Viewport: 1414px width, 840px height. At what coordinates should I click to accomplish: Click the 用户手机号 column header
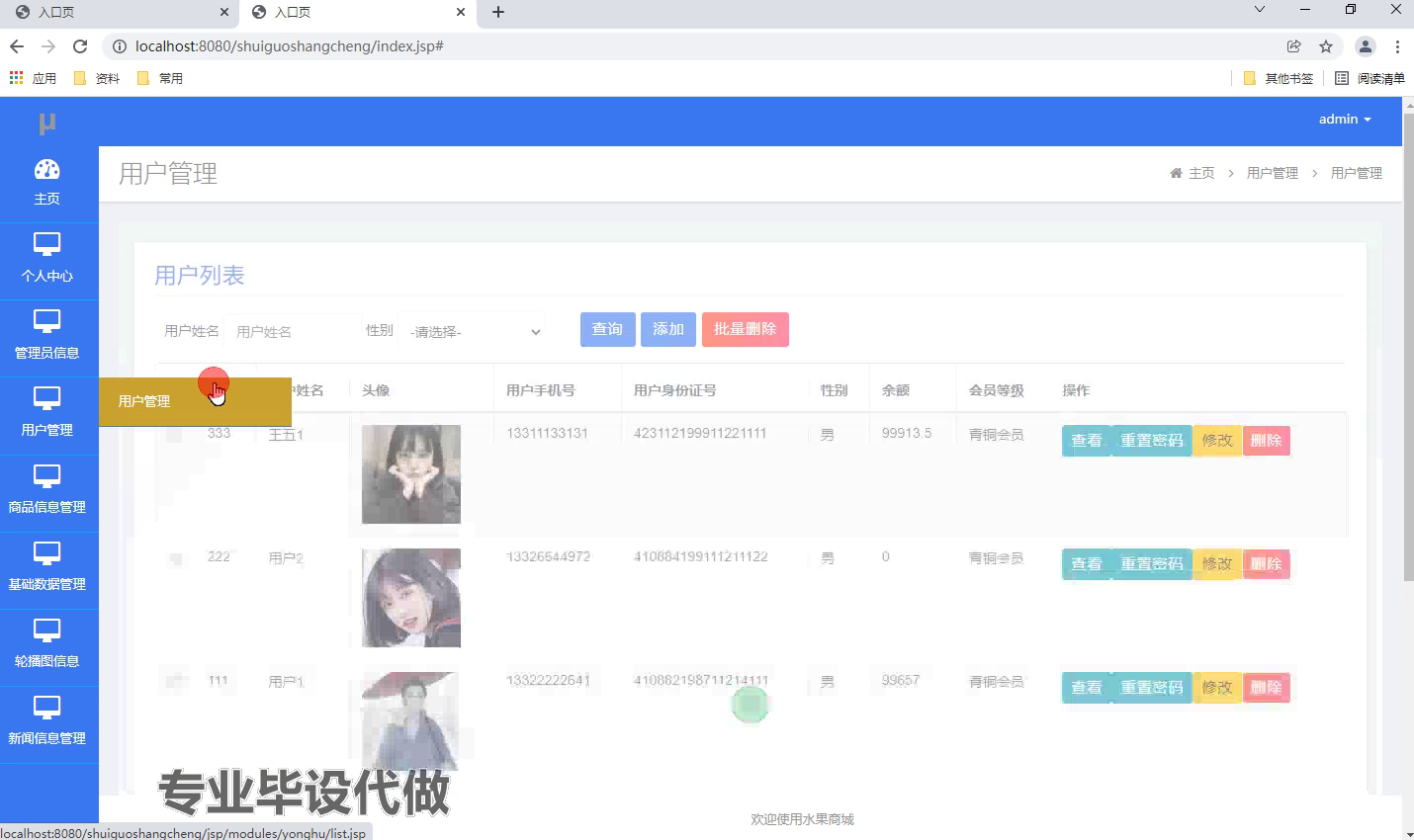tap(541, 390)
